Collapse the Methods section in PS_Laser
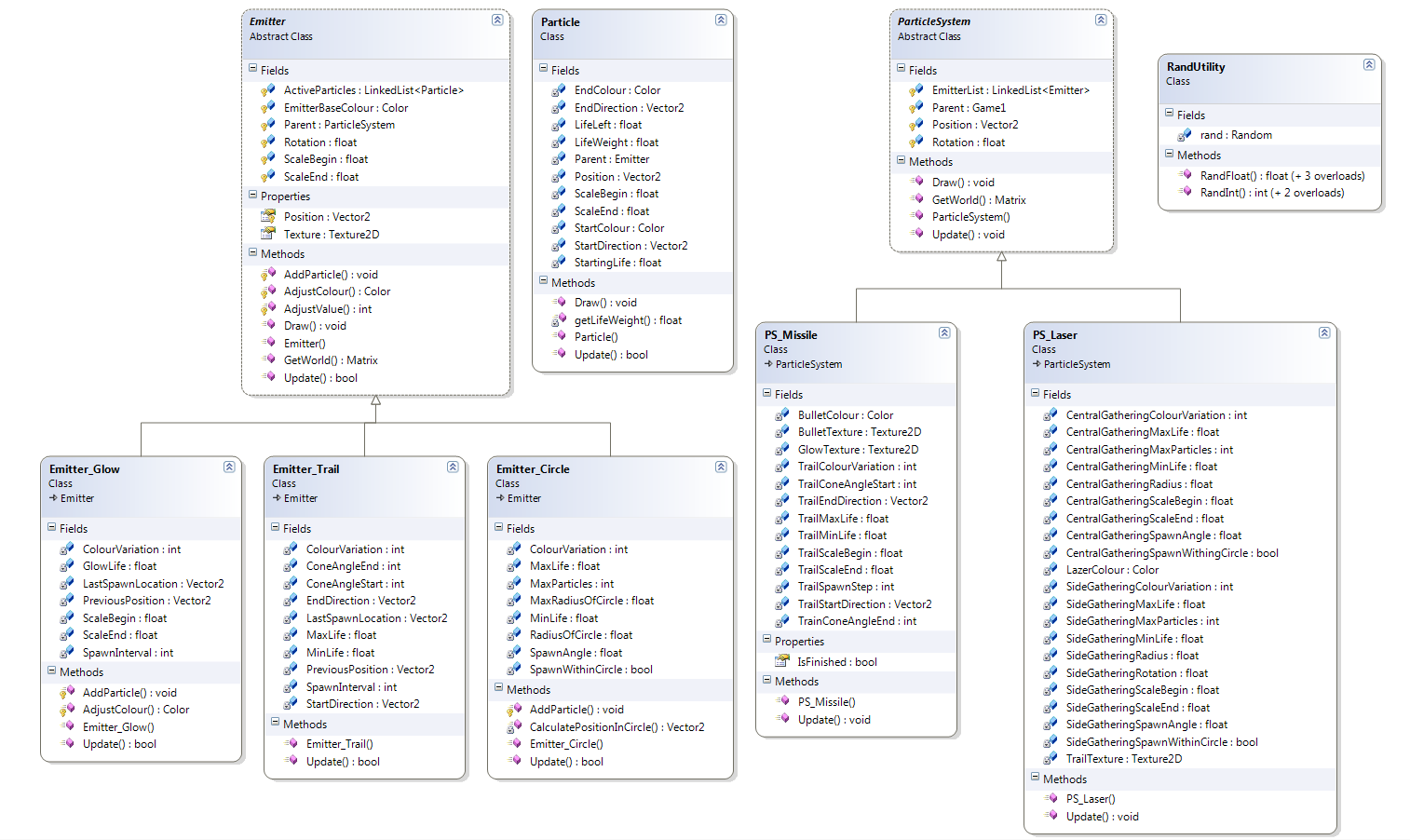 pyautogui.click(x=1035, y=778)
